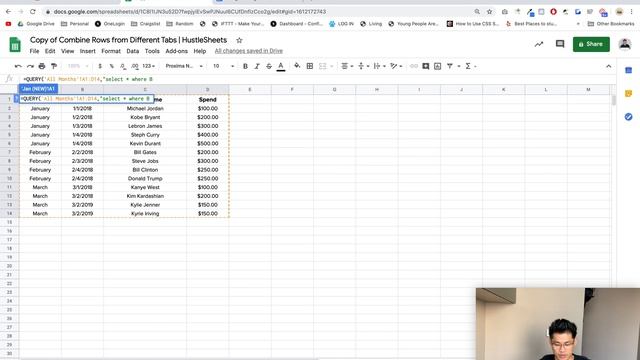Open the cell borders options
Screen dimensions: 640x360
click(x=310, y=66)
